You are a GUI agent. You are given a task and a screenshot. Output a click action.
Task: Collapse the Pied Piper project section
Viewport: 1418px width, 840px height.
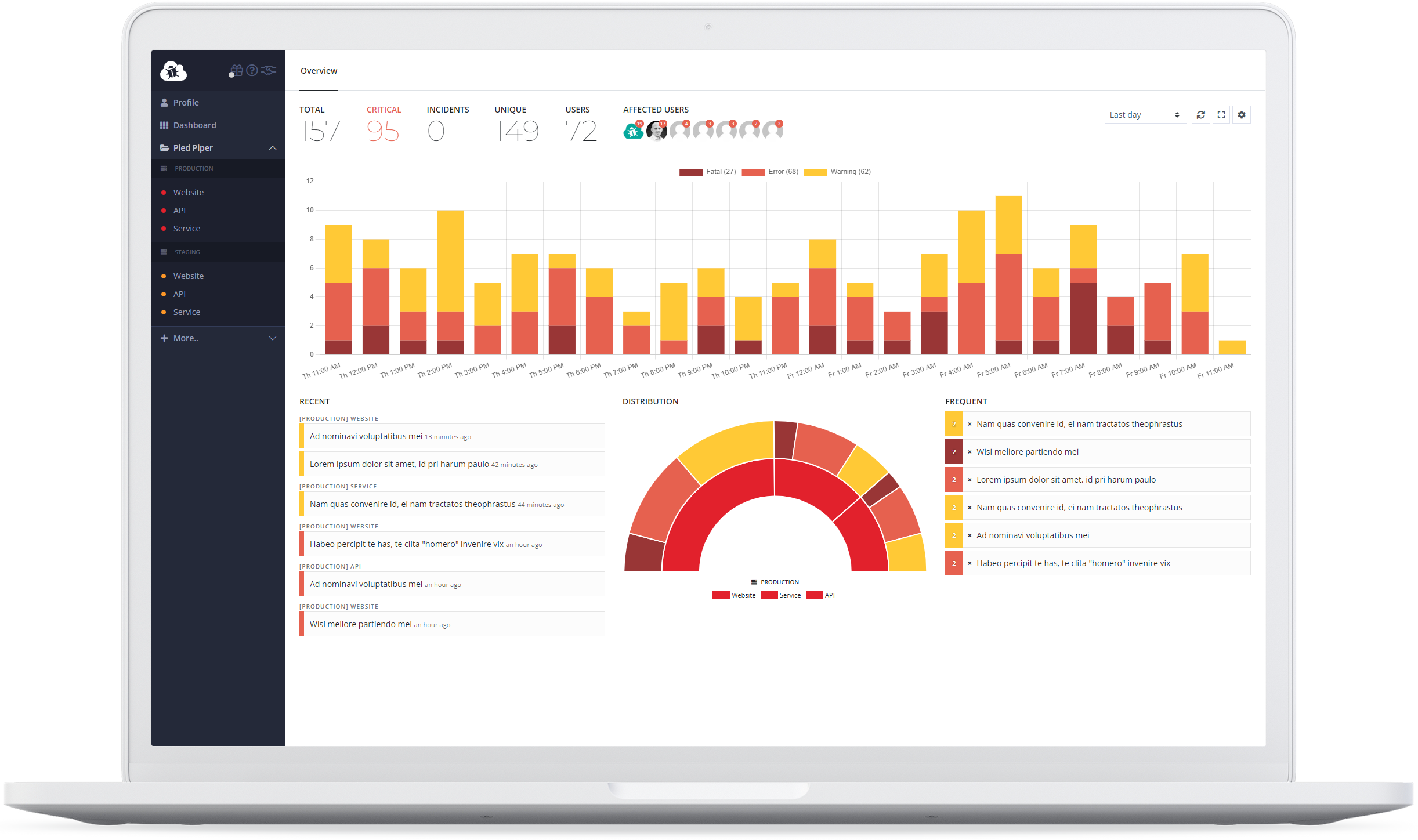(272, 148)
